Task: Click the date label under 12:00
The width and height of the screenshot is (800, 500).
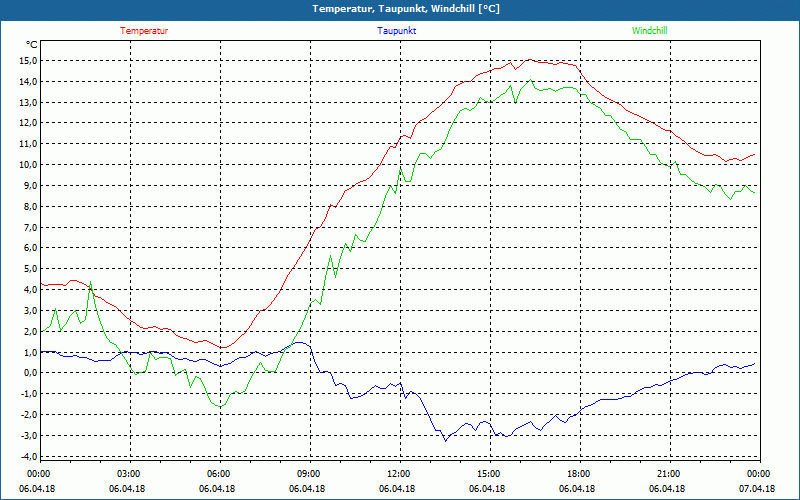Action: pos(397,489)
